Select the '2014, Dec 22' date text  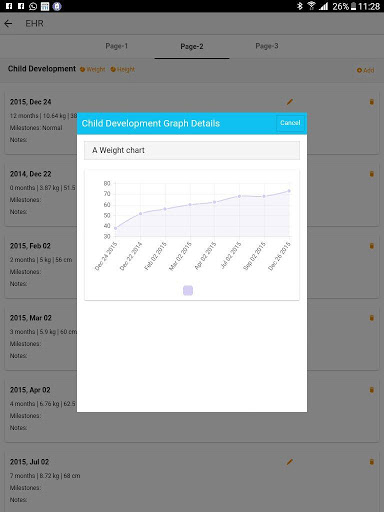[30, 174]
